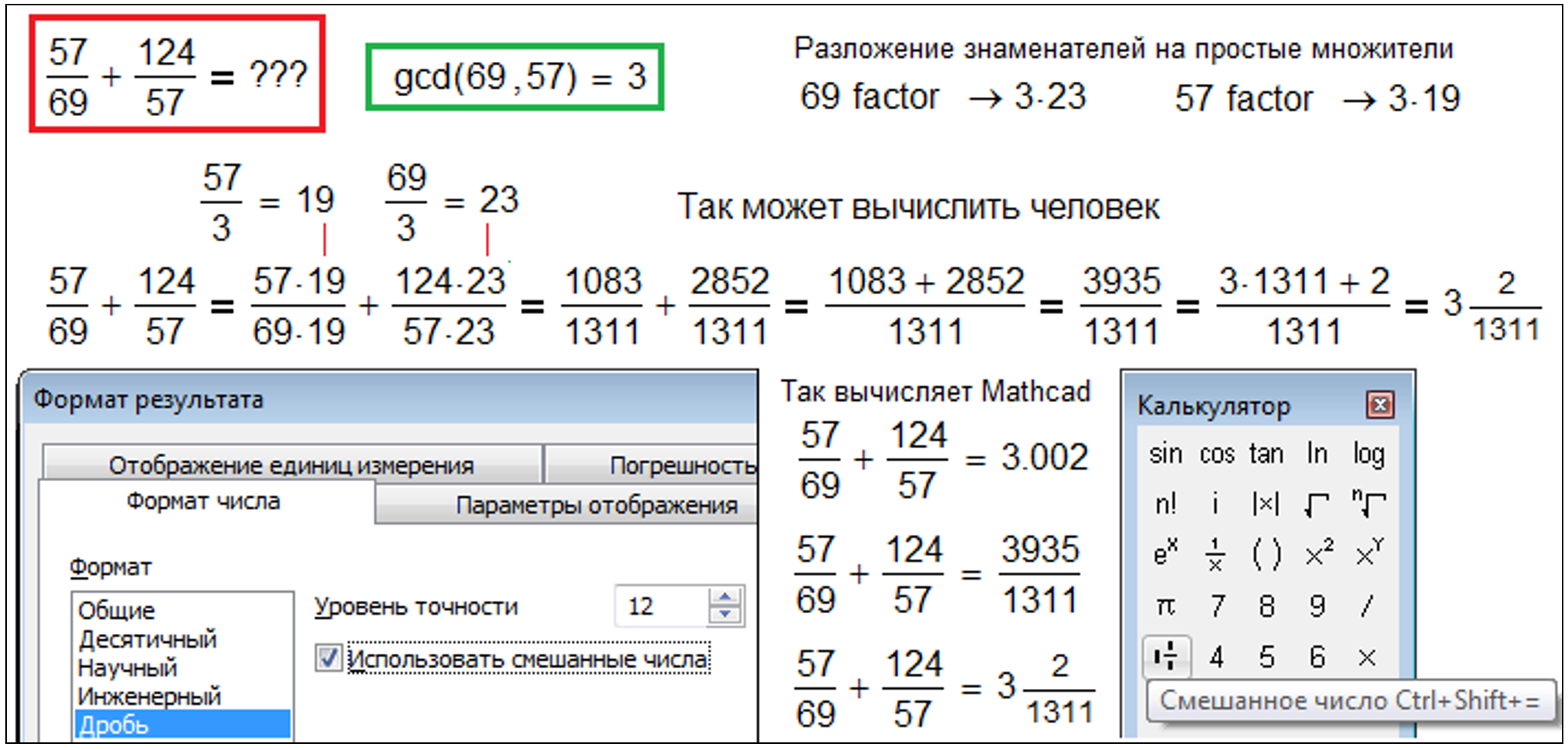Insert x to the power Y operator
1568x750 pixels.
1369,553
